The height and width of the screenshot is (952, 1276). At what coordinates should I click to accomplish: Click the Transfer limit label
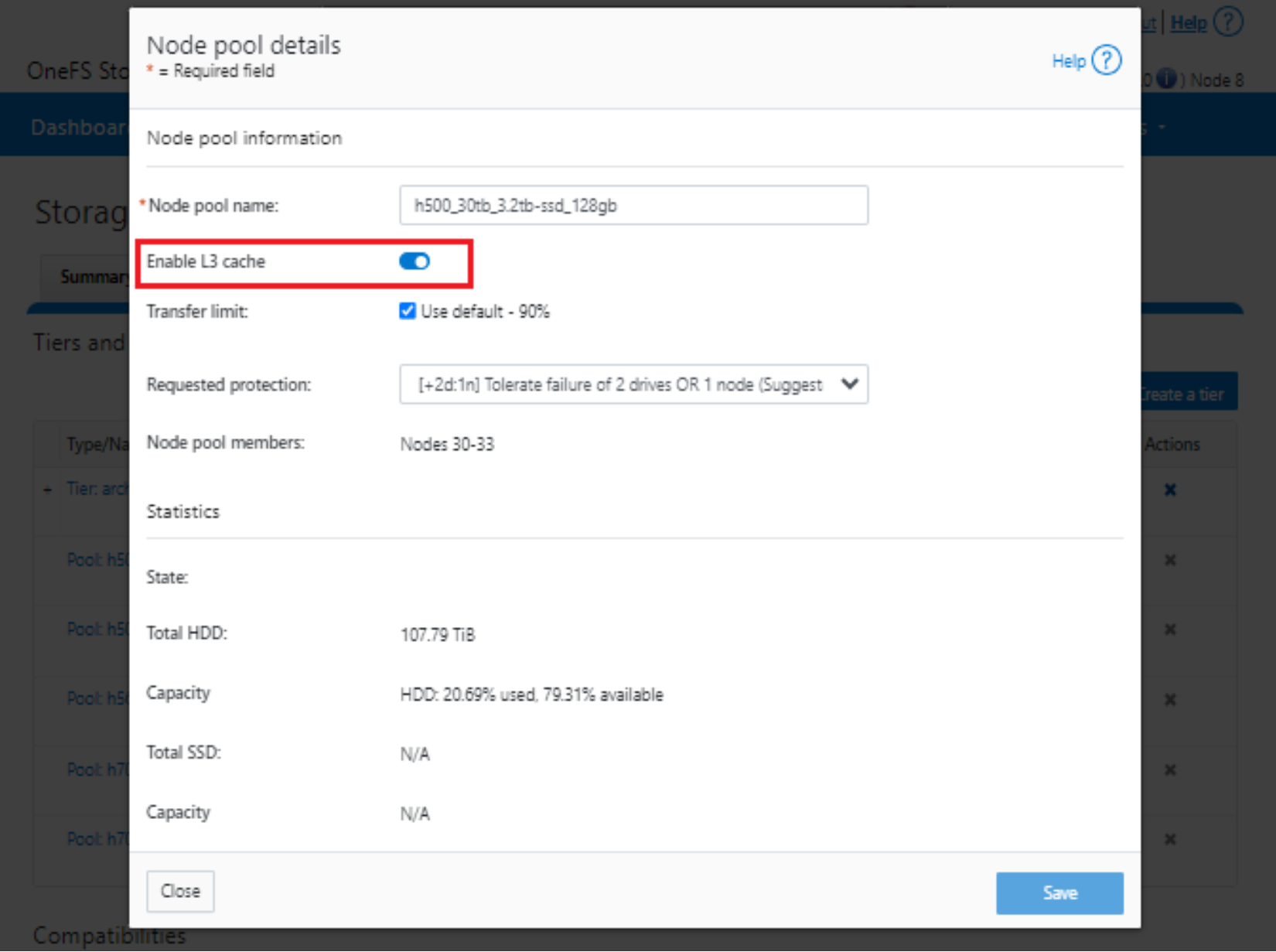(197, 312)
